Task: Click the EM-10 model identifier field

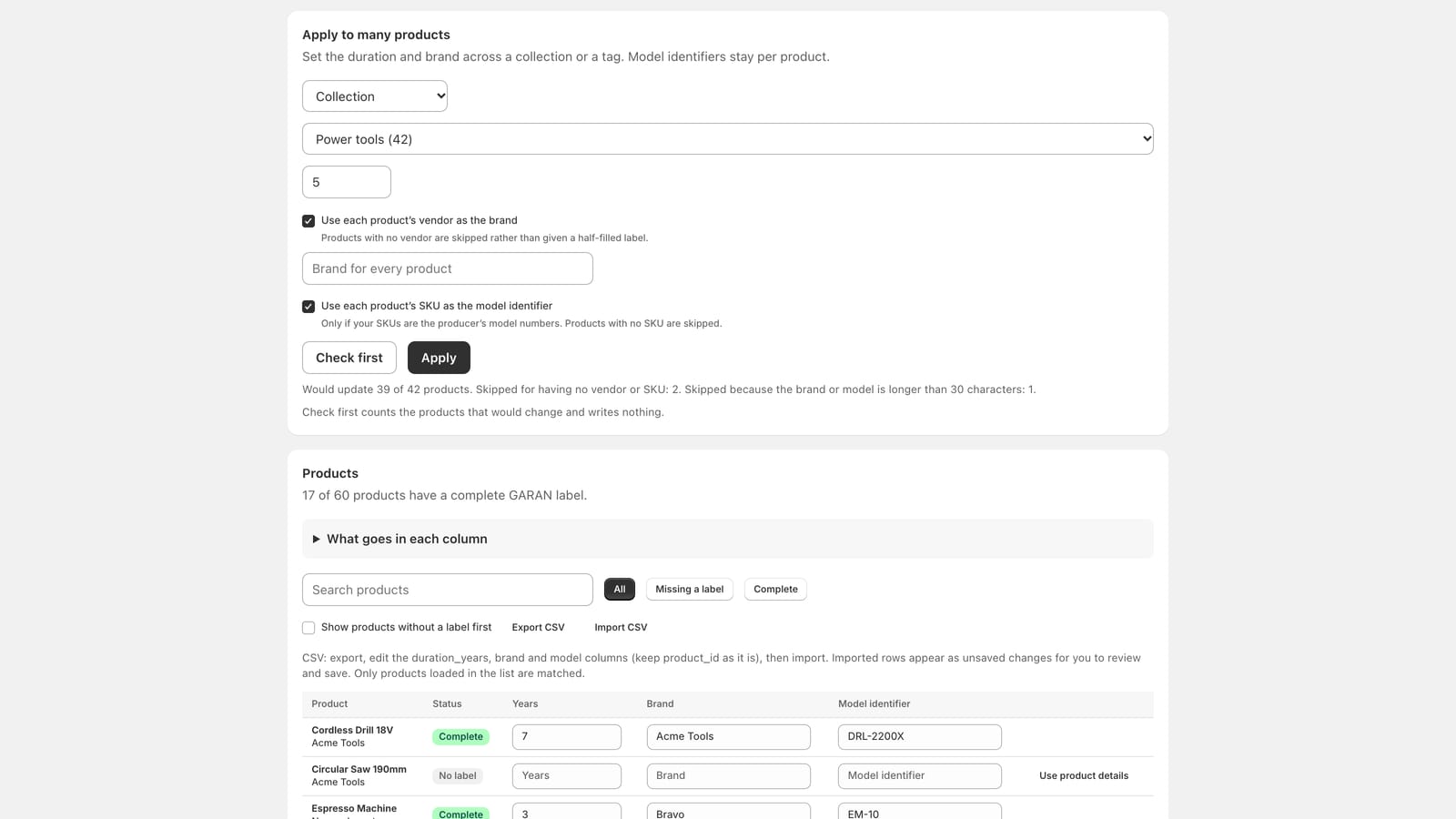Action: (x=920, y=812)
